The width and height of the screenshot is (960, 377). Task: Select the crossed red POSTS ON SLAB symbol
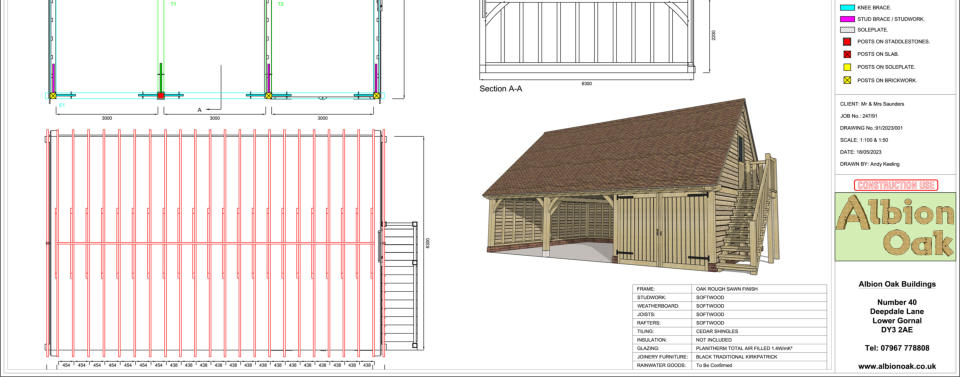pos(847,54)
